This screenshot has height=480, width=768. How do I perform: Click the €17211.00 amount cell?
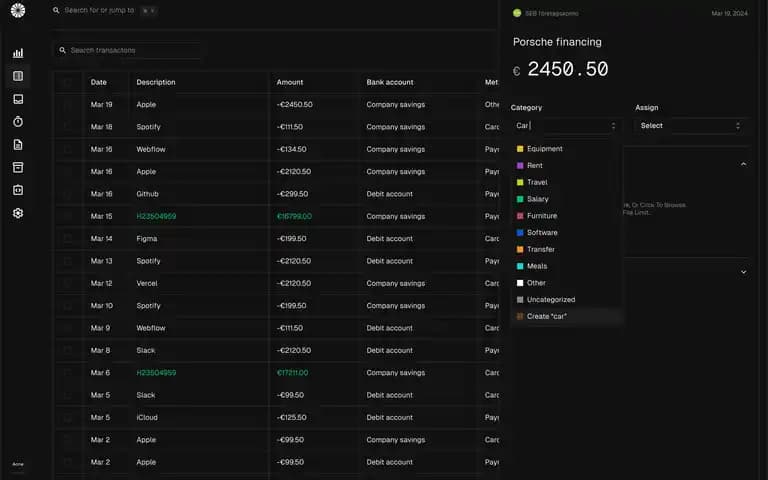click(x=292, y=373)
